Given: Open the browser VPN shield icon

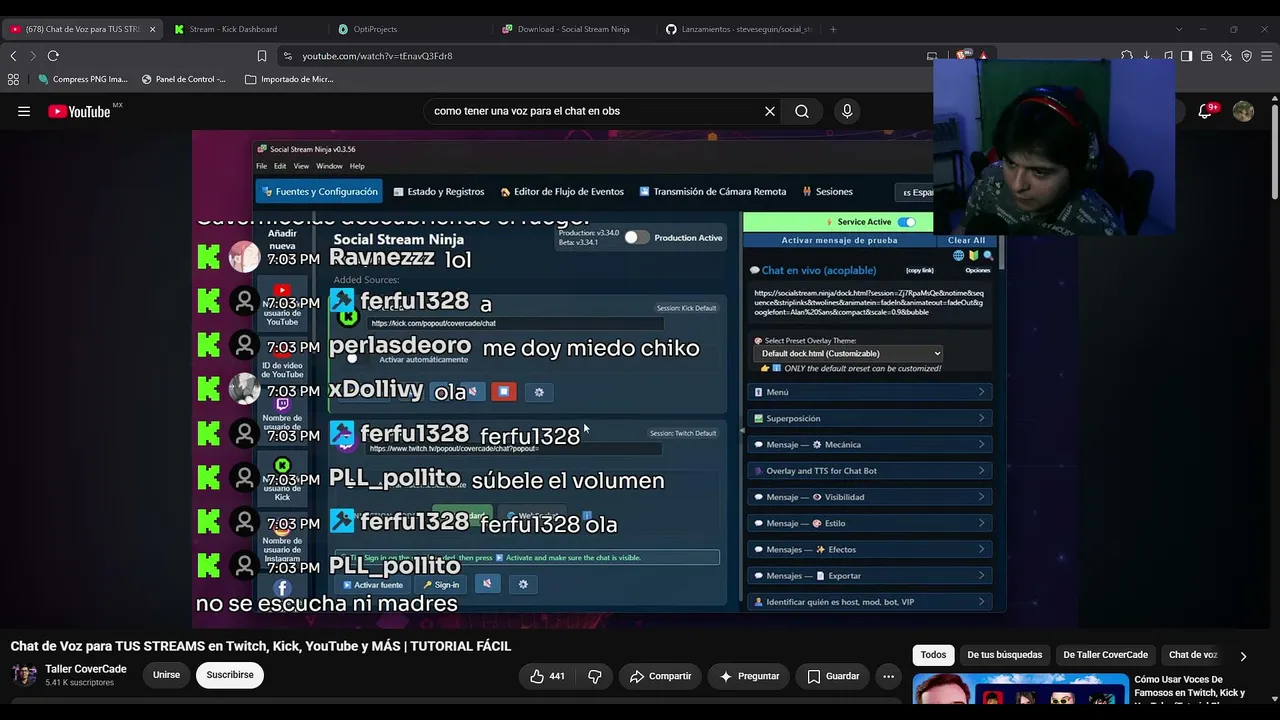Looking at the screenshot, I should 1246,56.
